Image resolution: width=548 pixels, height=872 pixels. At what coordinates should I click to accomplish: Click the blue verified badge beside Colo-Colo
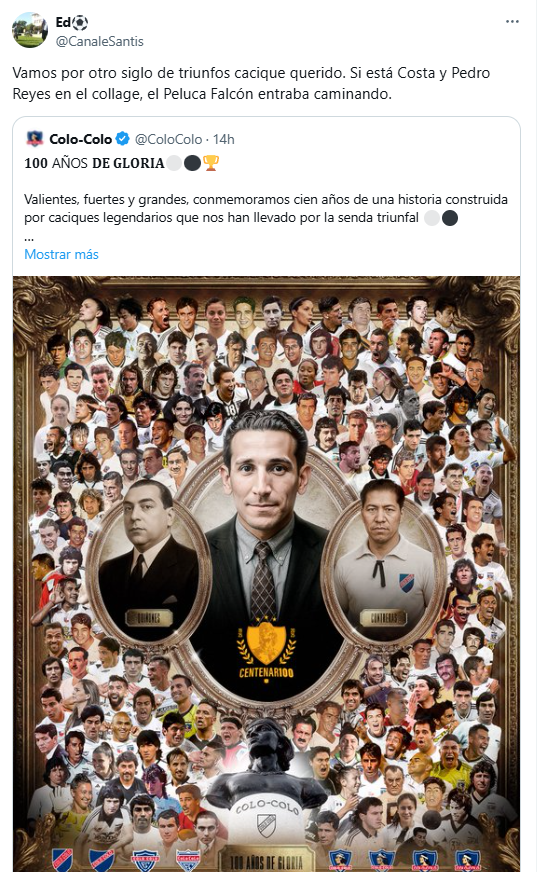[x=123, y=139]
